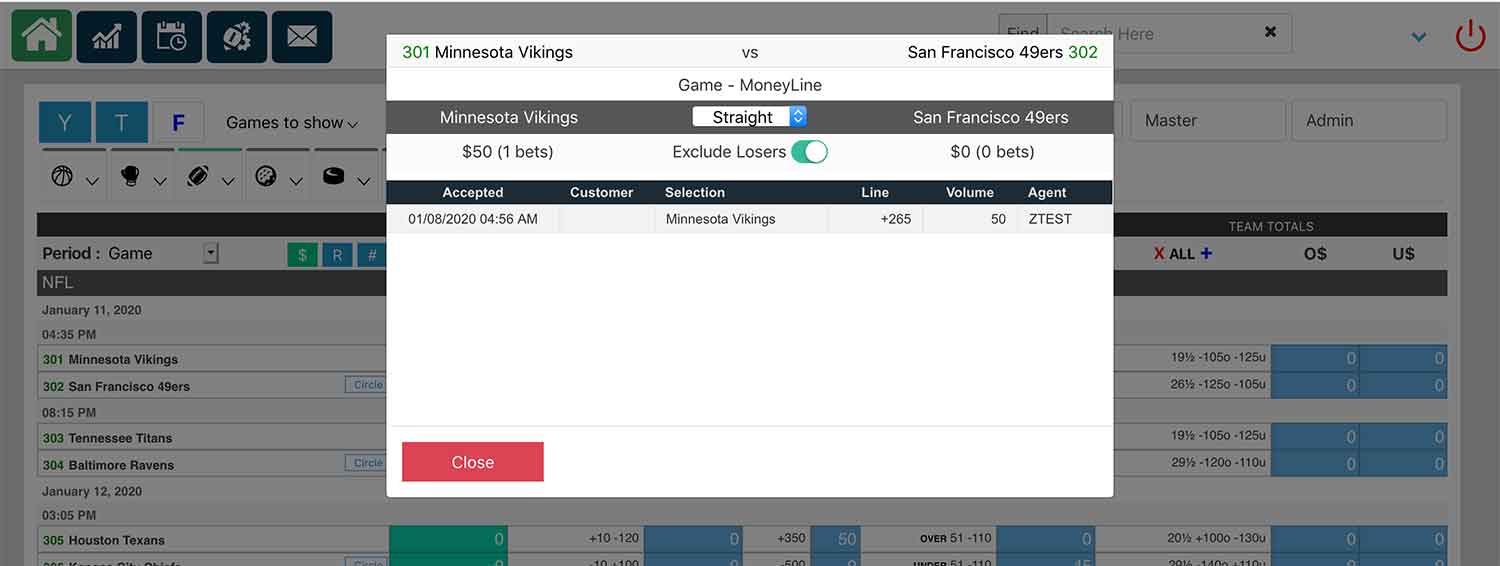Image resolution: width=1500 pixels, height=566 pixels.
Task: Select the hockey puck sport icon
Action: [x=333, y=177]
